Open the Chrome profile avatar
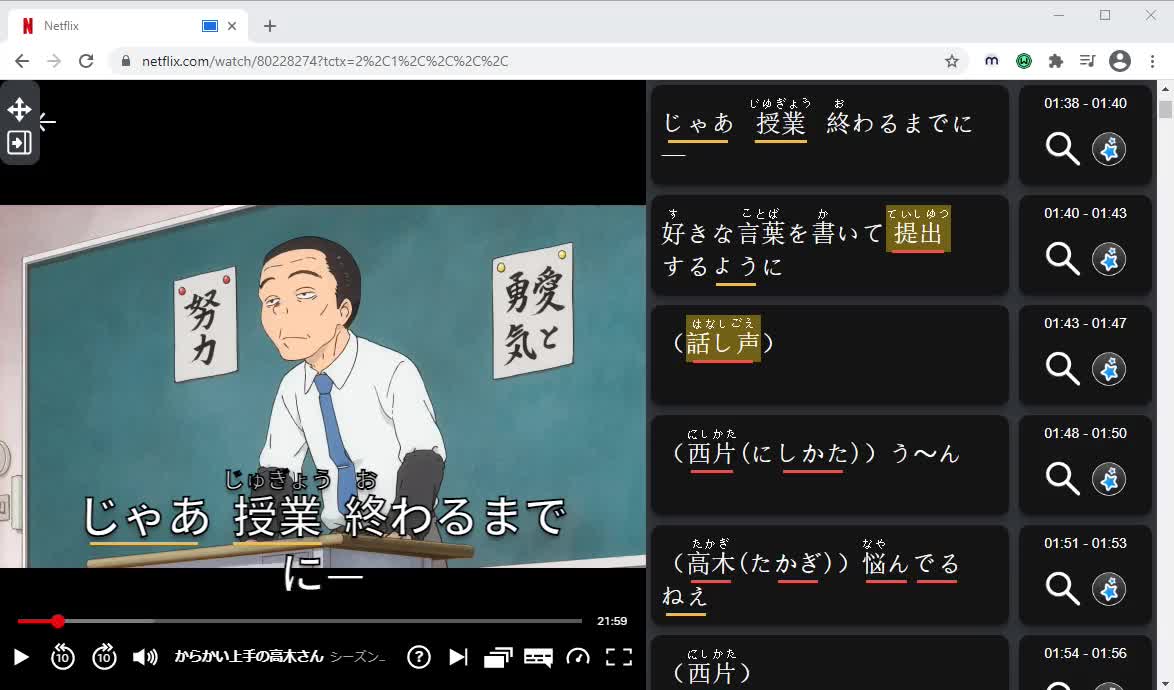Screen dimensions: 1174x690 1120,61
